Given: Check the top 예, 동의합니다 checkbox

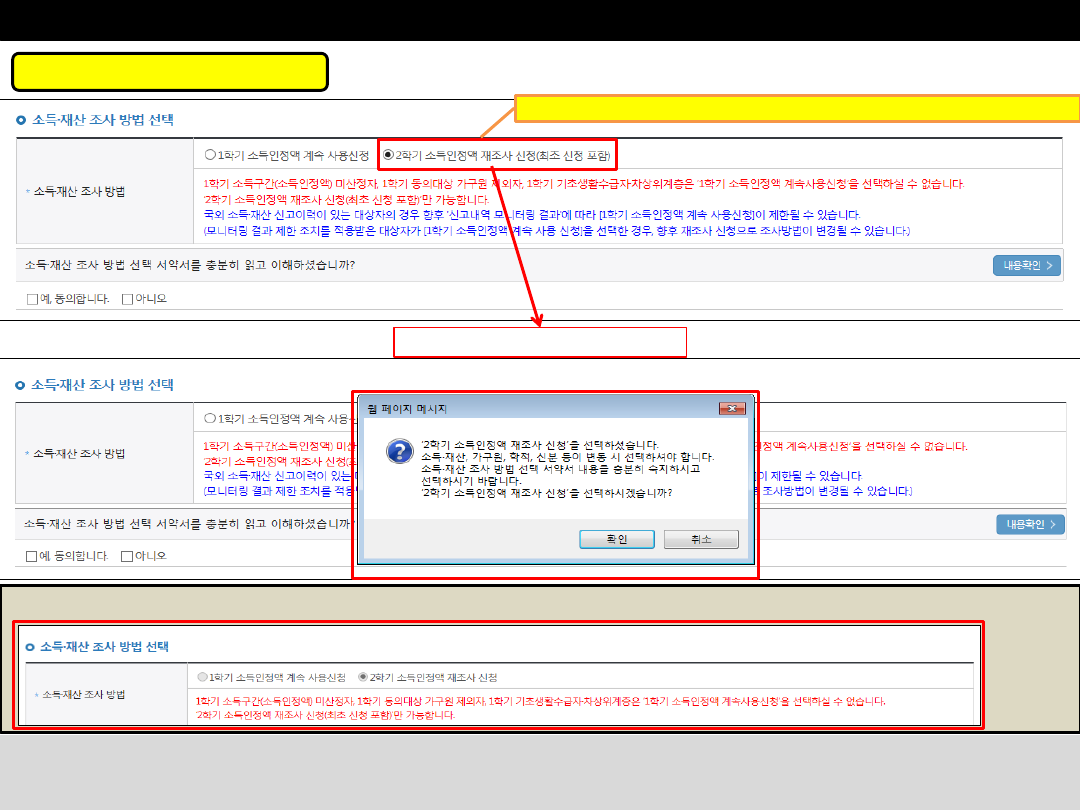Looking at the screenshot, I should [33, 299].
